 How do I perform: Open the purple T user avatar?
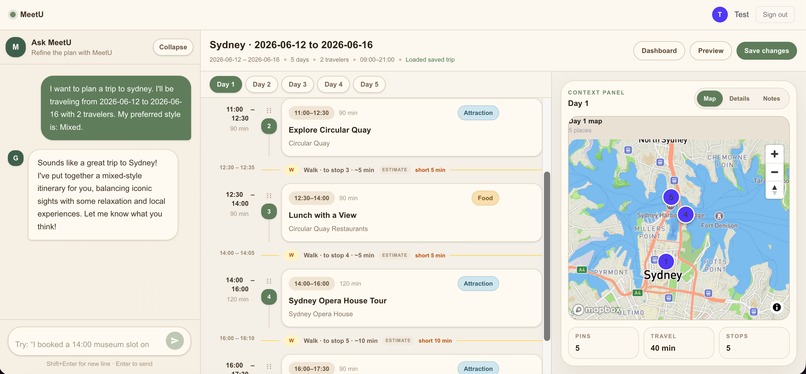coord(720,14)
